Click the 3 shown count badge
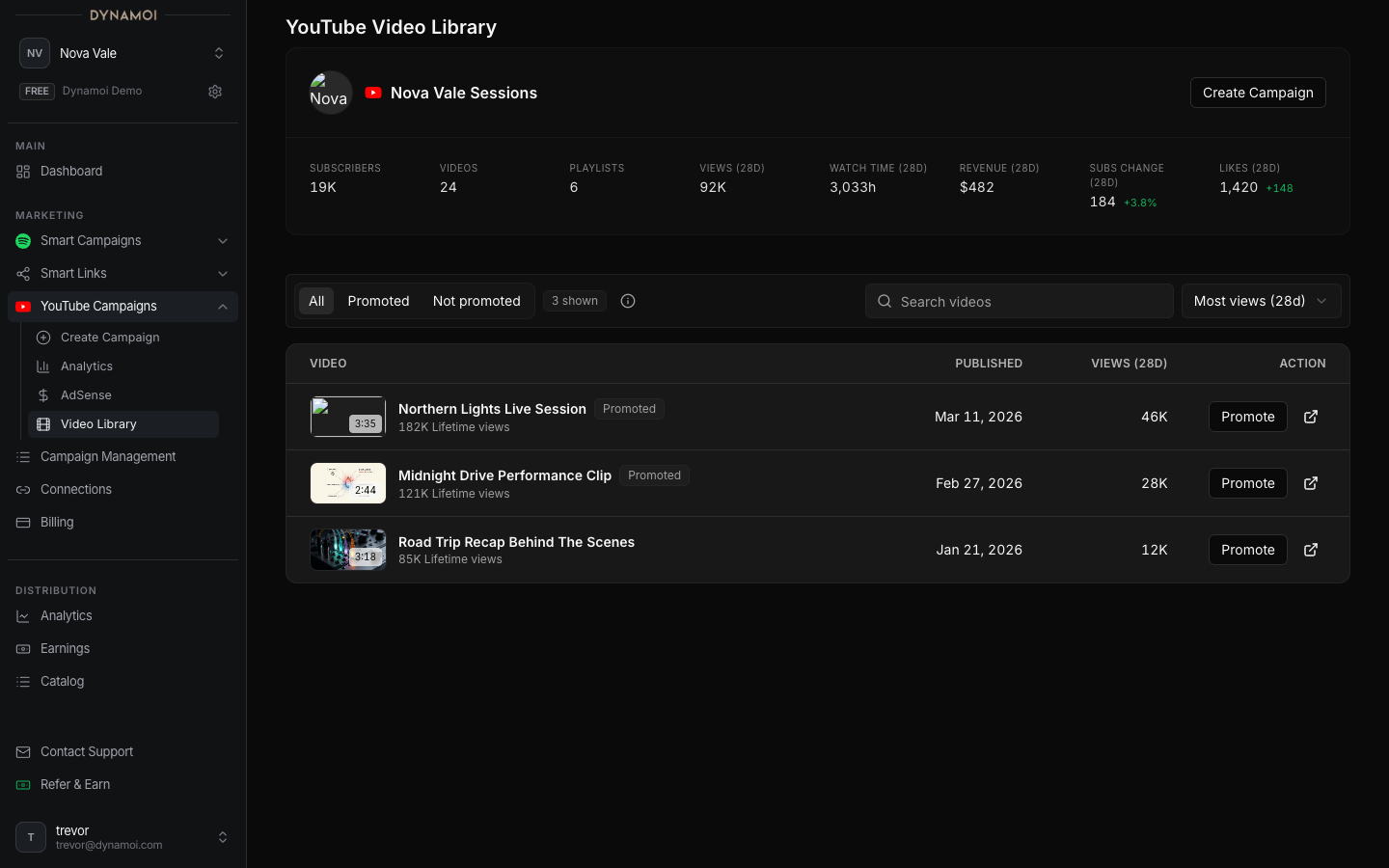 (x=575, y=301)
